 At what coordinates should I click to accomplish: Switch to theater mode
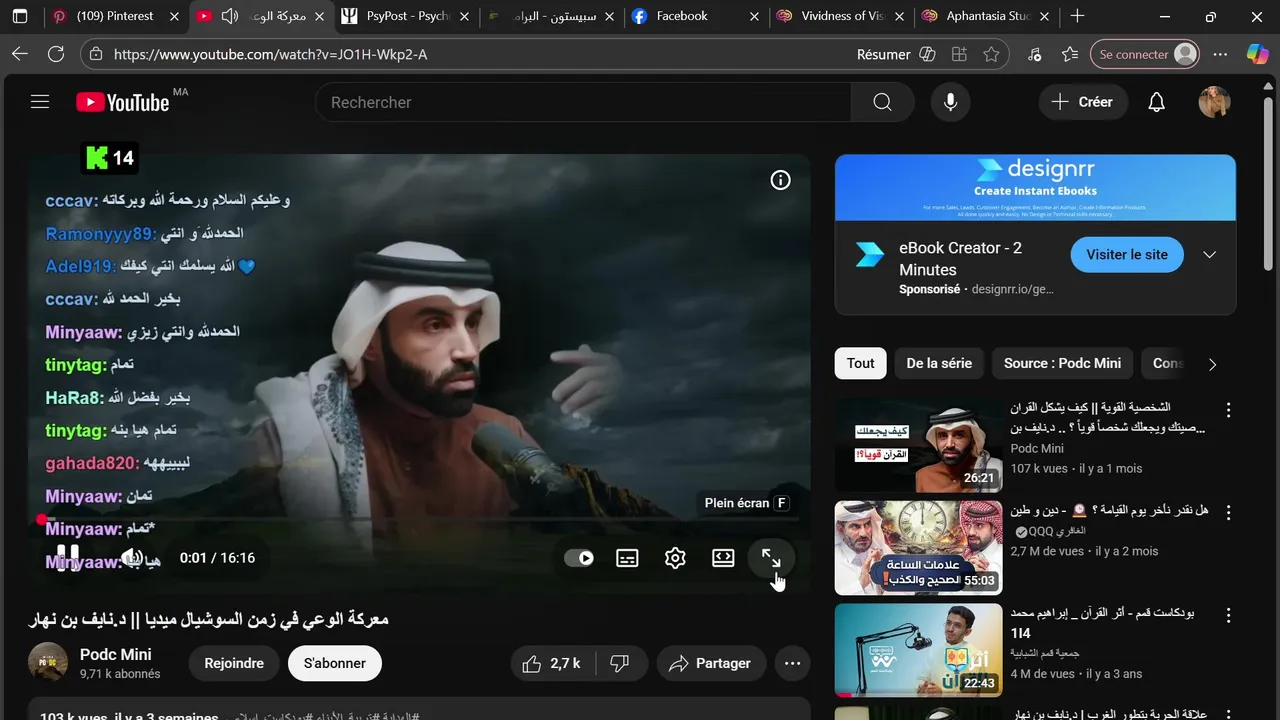click(723, 558)
